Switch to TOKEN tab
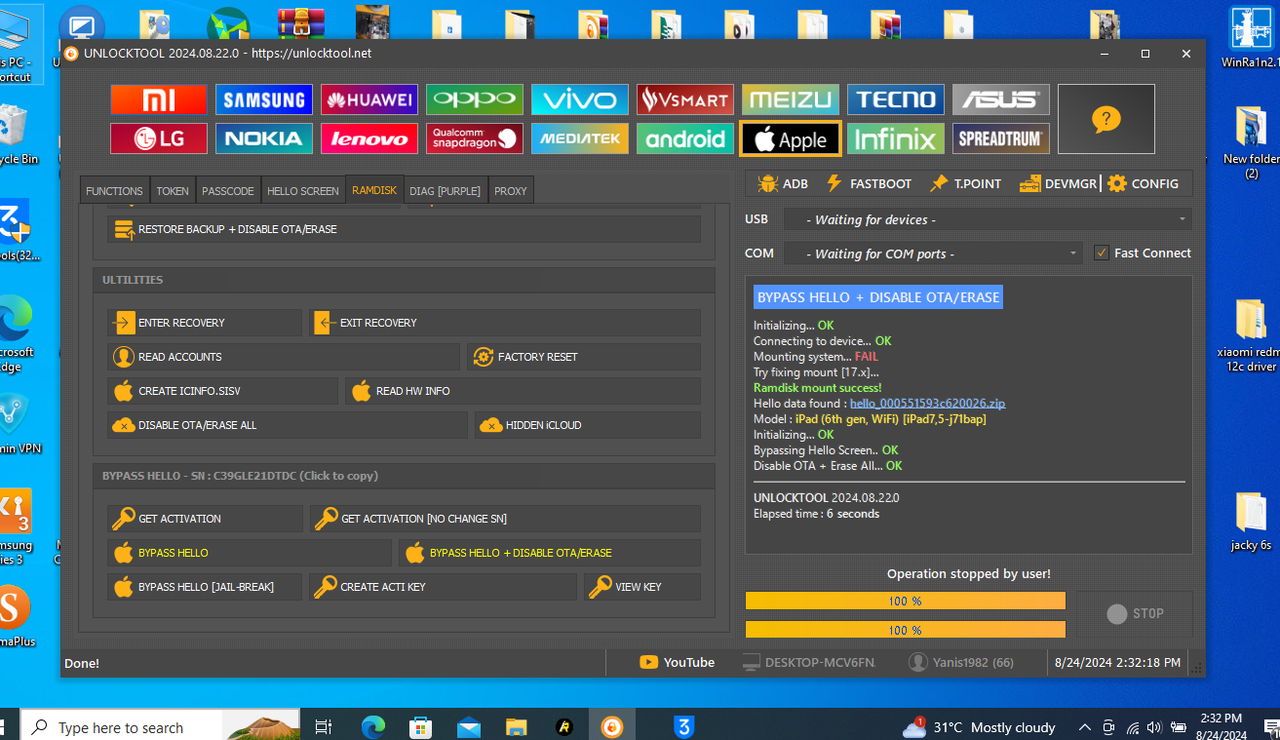The height and width of the screenshot is (740, 1280). coord(172,191)
